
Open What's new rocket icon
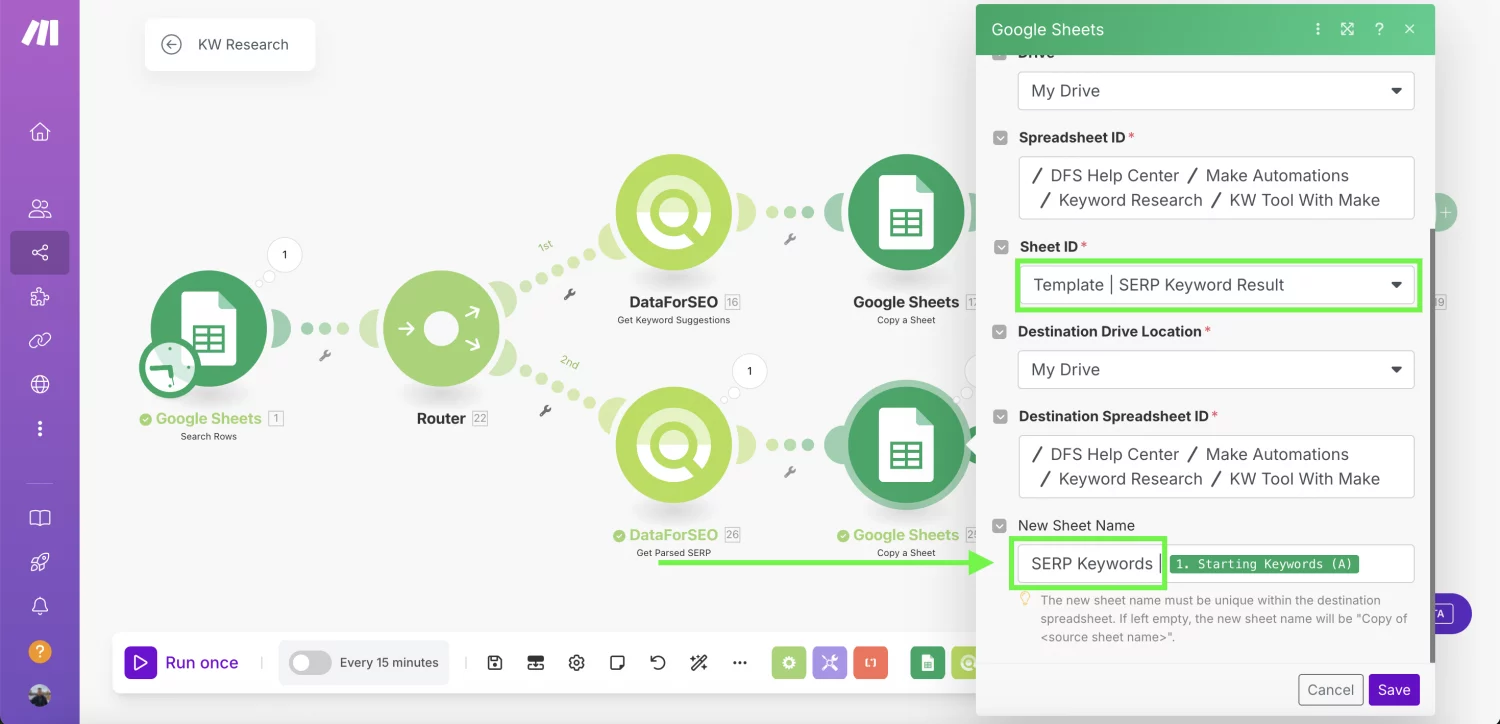40,562
